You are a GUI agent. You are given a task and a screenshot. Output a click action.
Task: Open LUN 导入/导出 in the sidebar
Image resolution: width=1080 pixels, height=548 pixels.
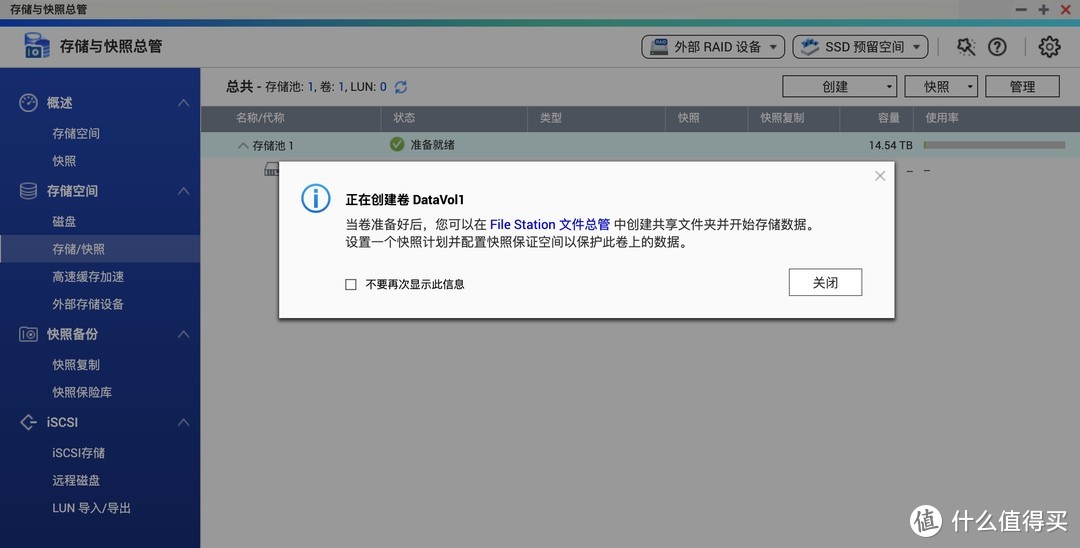[x=92, y=508]
